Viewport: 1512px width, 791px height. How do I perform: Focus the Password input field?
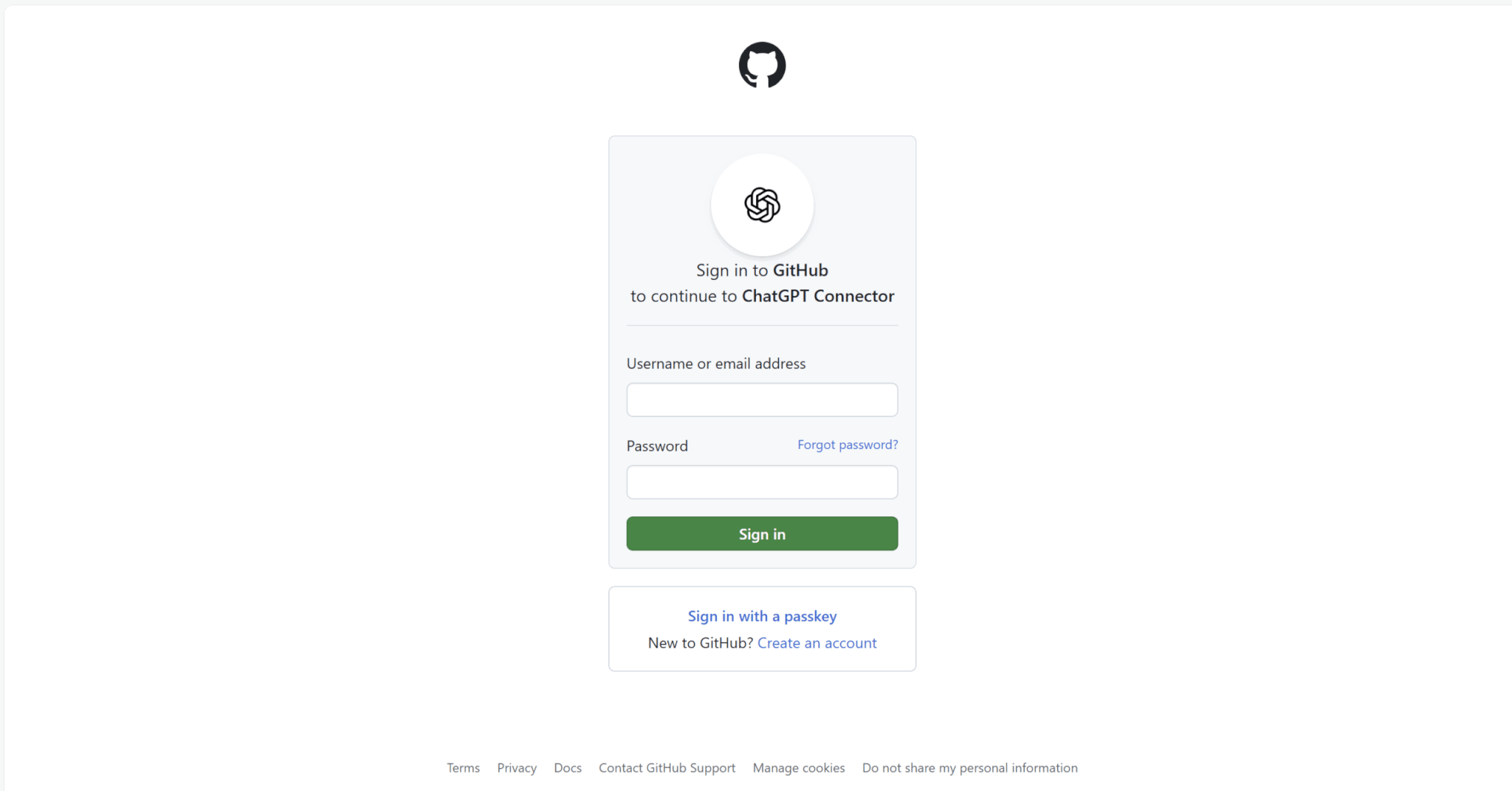click(x=762, y=482)
